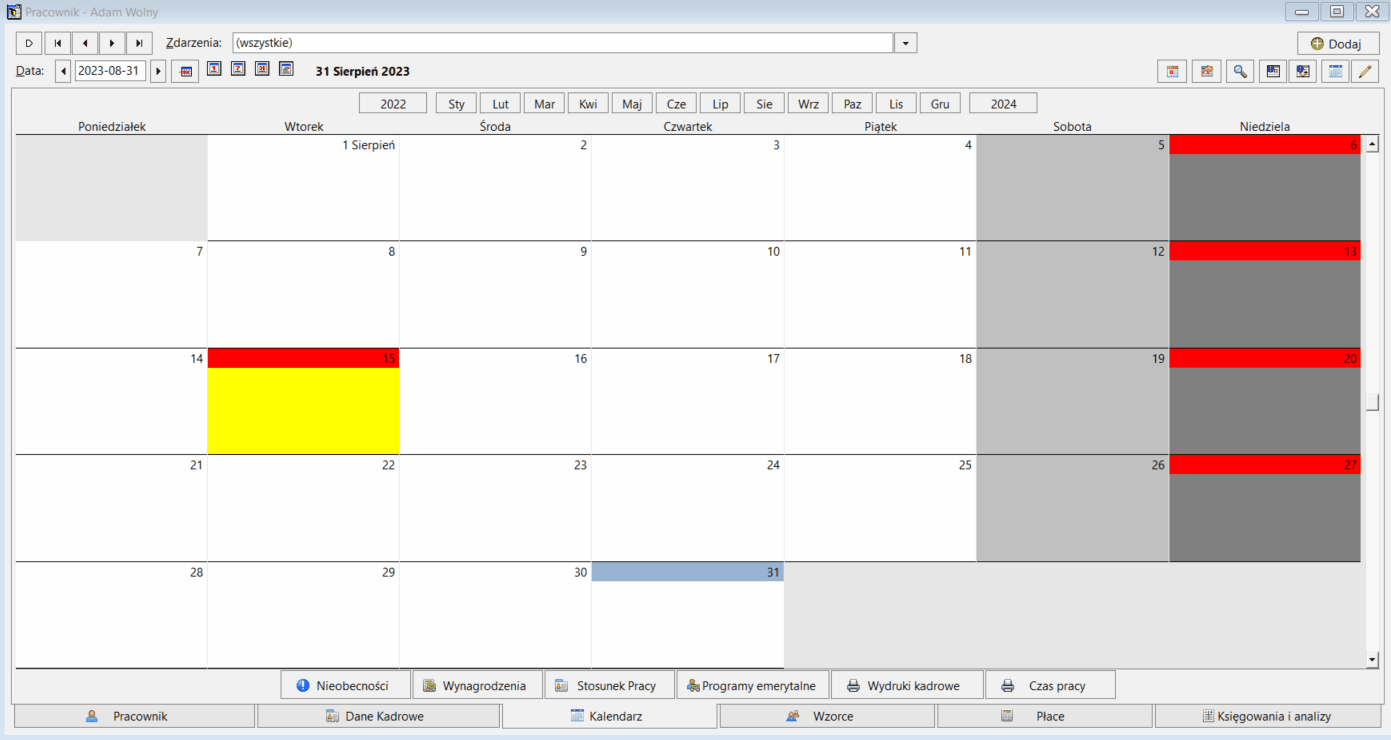Switch to the Płace tab

tap(1045, 716)
